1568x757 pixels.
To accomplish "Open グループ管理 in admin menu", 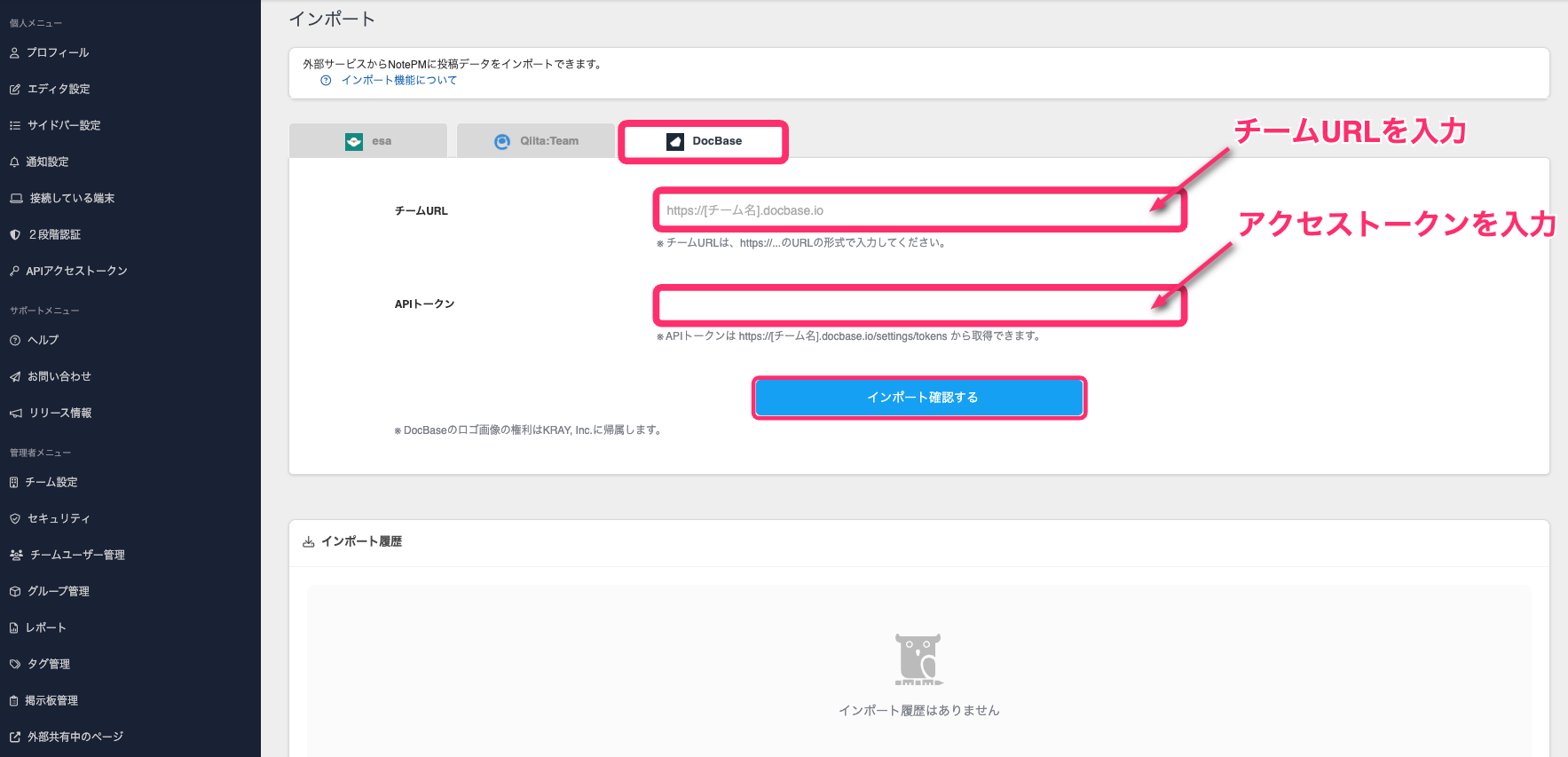I will pyautogui.click(x=59, y=592).
